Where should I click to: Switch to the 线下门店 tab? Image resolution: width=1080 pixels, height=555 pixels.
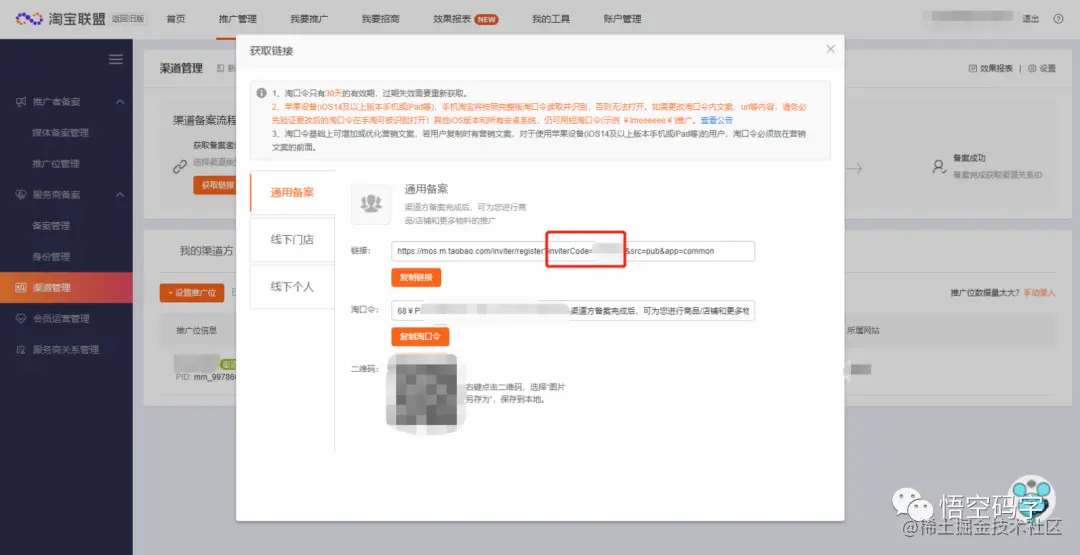[292, 240]
